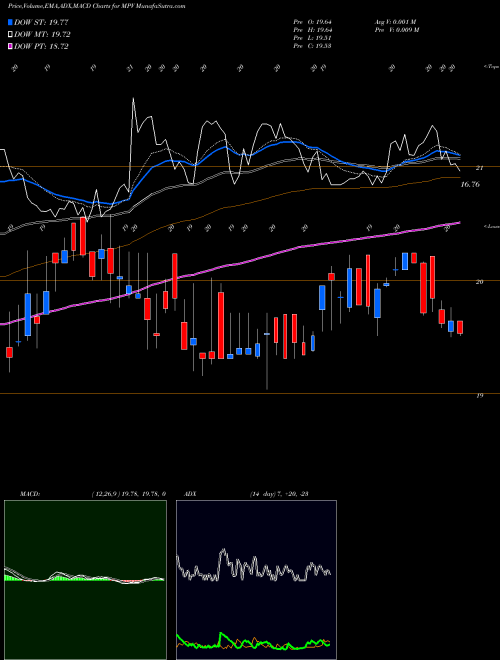Open the green MACD indicator panel

pyautogui.click(x=85, y=580)
